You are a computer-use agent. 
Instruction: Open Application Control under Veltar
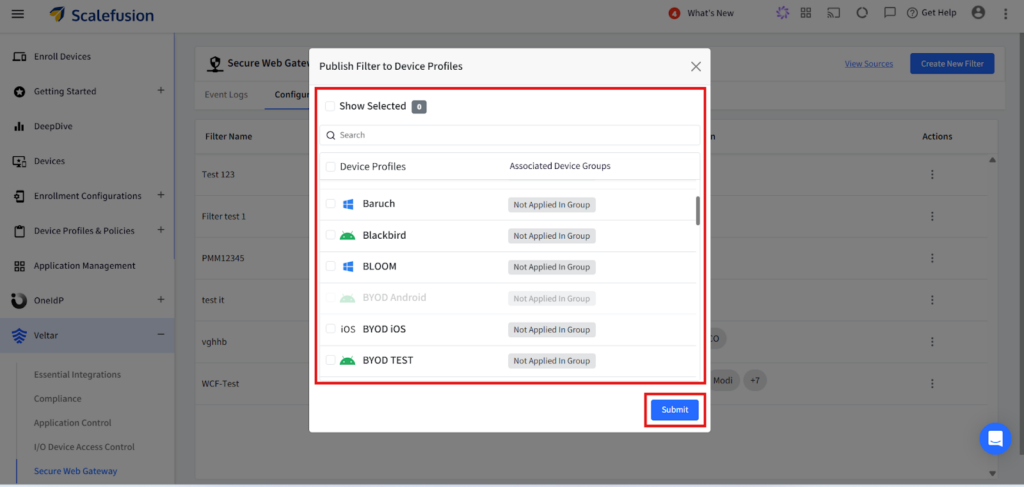coord(72,423)
